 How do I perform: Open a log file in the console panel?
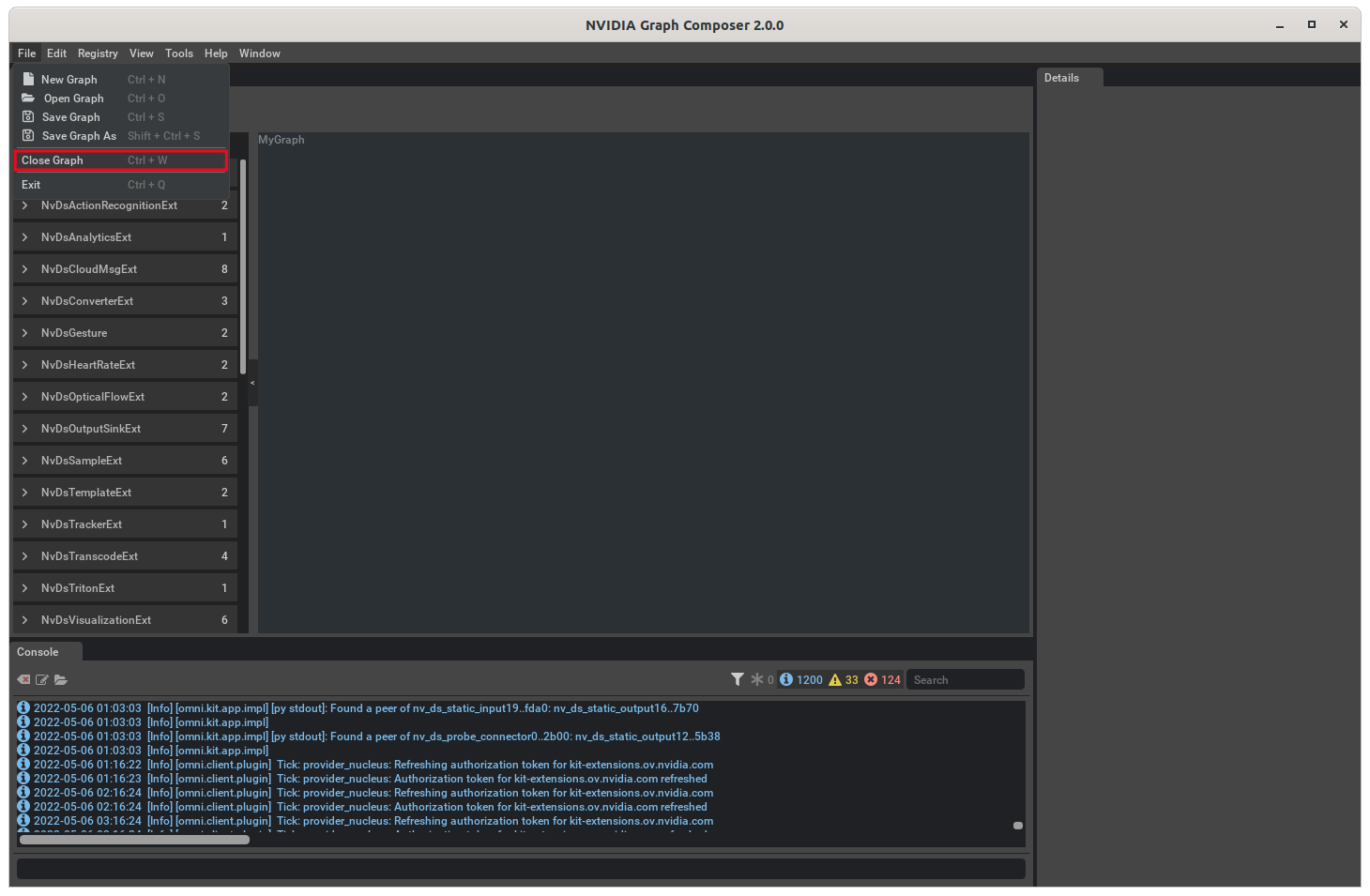coord(61,679)
